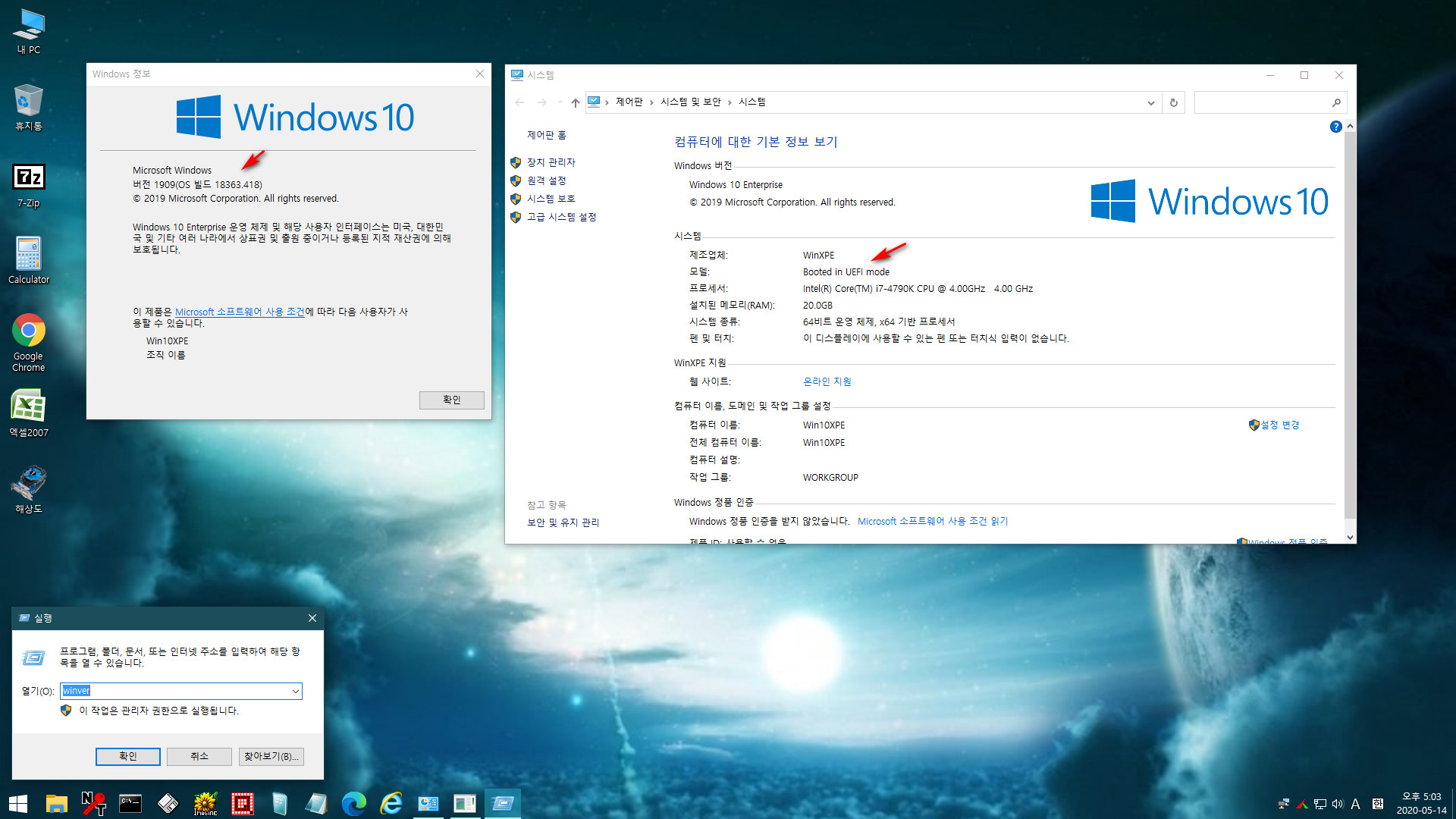Launch Google Chrome from the desktop

pyautogui.click(x=29, y=343)
